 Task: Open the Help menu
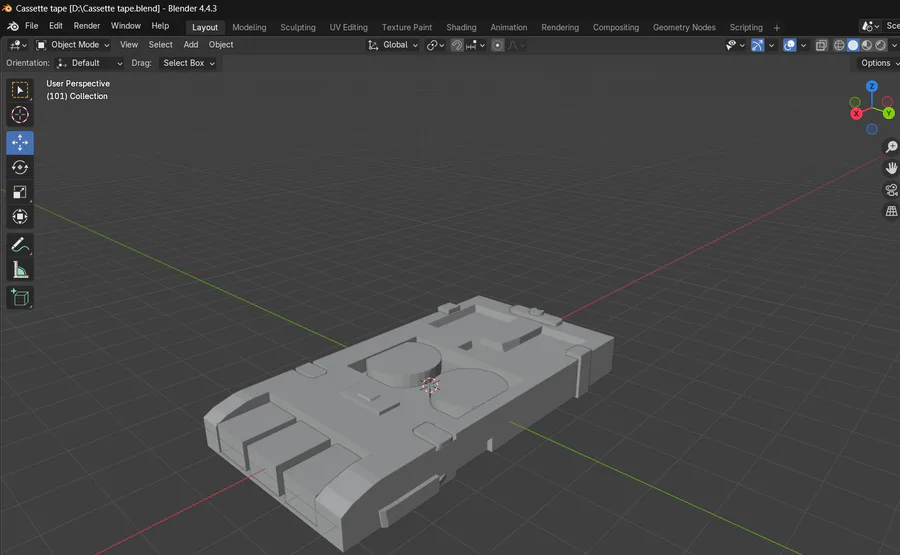point(160,26)
